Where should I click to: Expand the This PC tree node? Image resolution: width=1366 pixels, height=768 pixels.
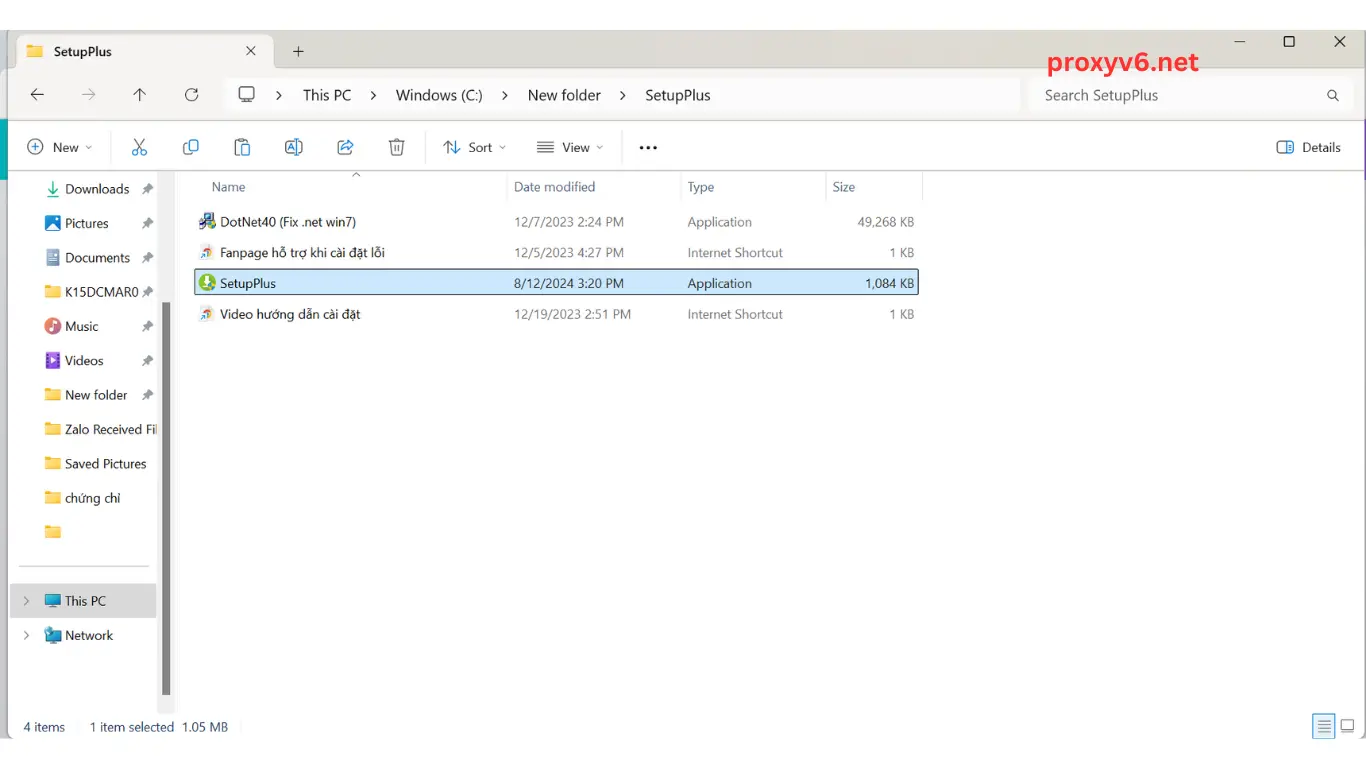click(26, 601)
